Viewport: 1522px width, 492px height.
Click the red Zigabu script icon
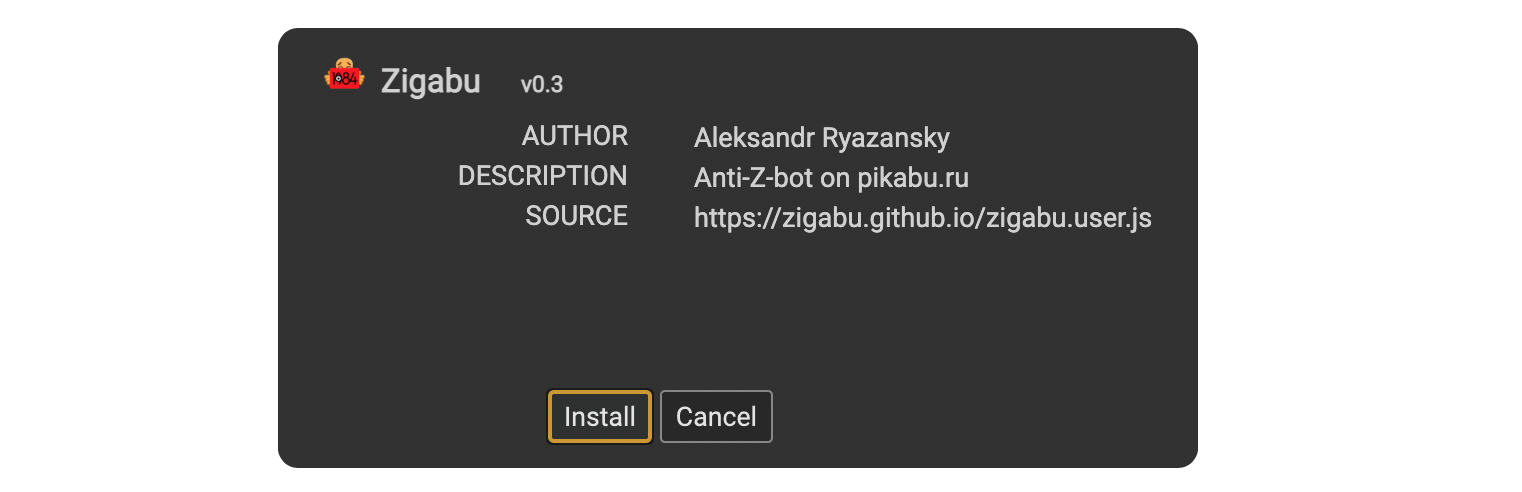(x=345, y=75)
